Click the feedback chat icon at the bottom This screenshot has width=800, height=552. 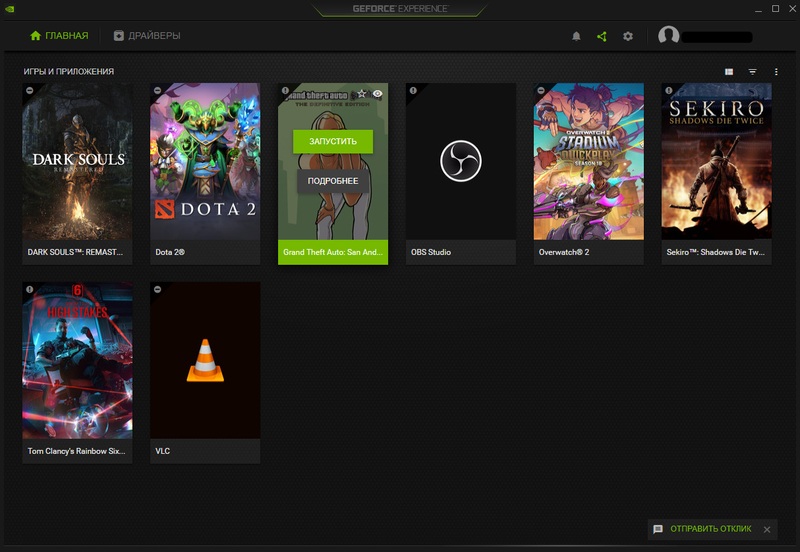point(658,529)
